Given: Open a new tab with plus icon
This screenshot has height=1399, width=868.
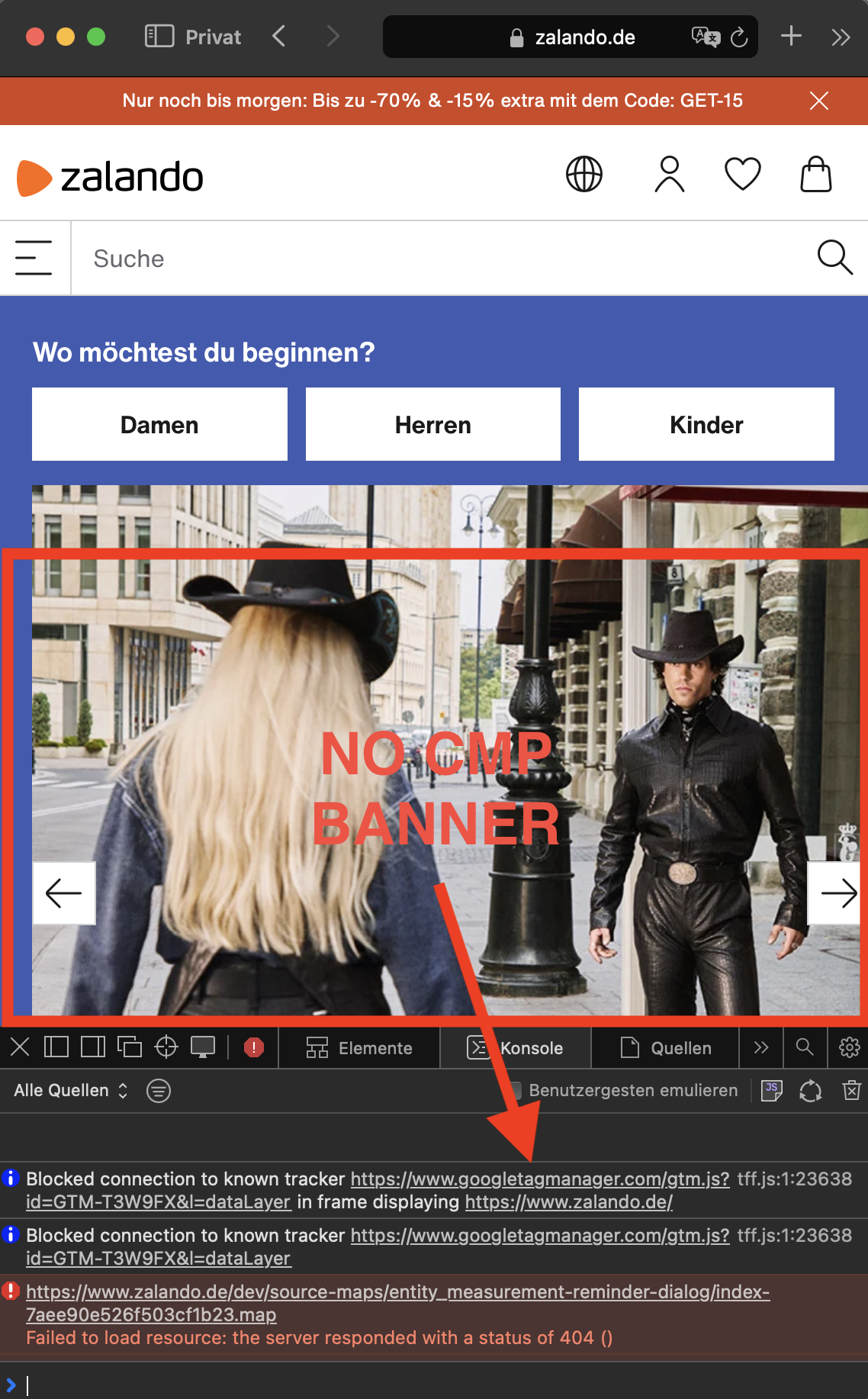Looking at the screenshot, I should click(x=792, y=37).
